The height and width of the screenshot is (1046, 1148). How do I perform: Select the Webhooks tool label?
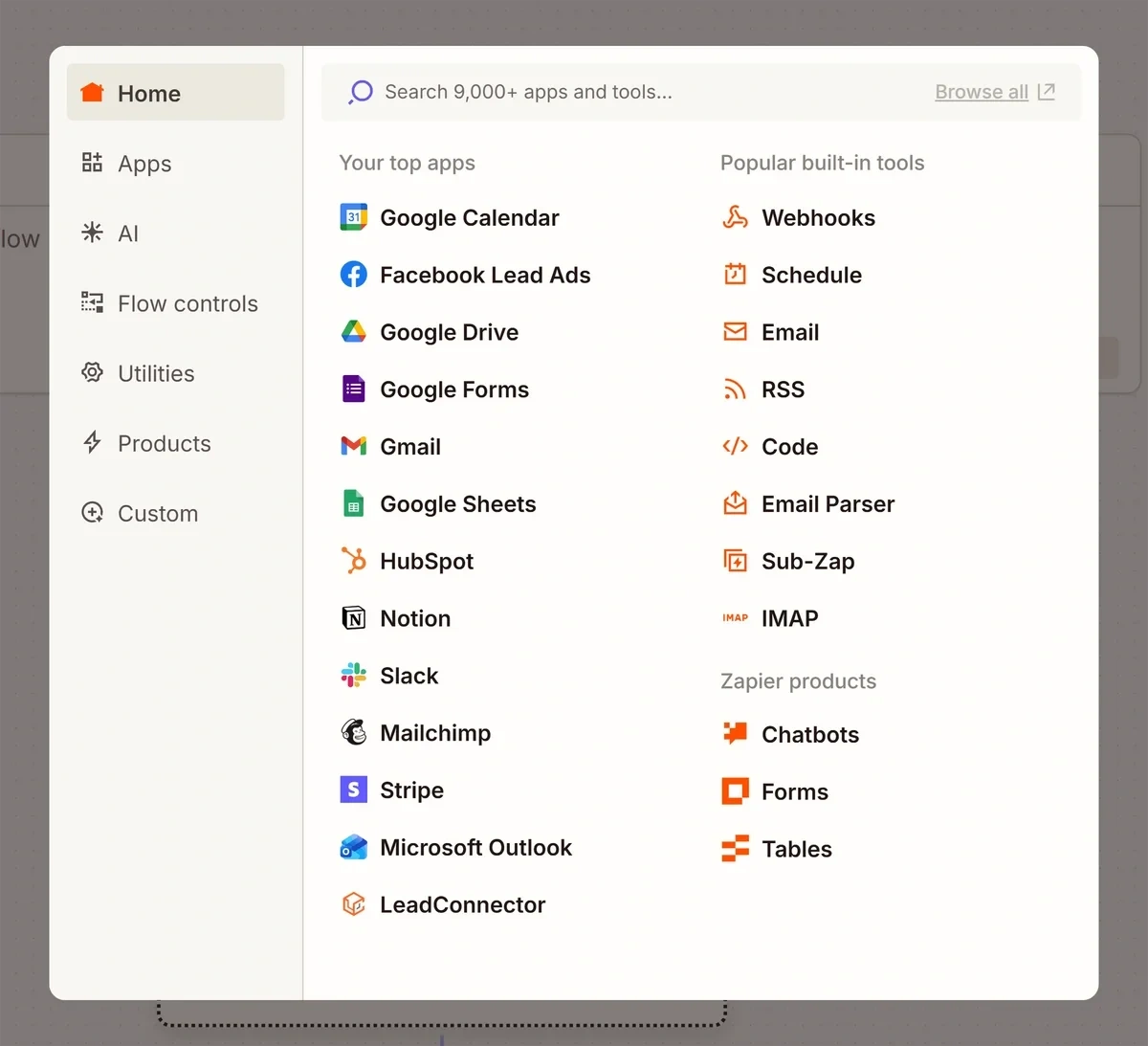818,217
